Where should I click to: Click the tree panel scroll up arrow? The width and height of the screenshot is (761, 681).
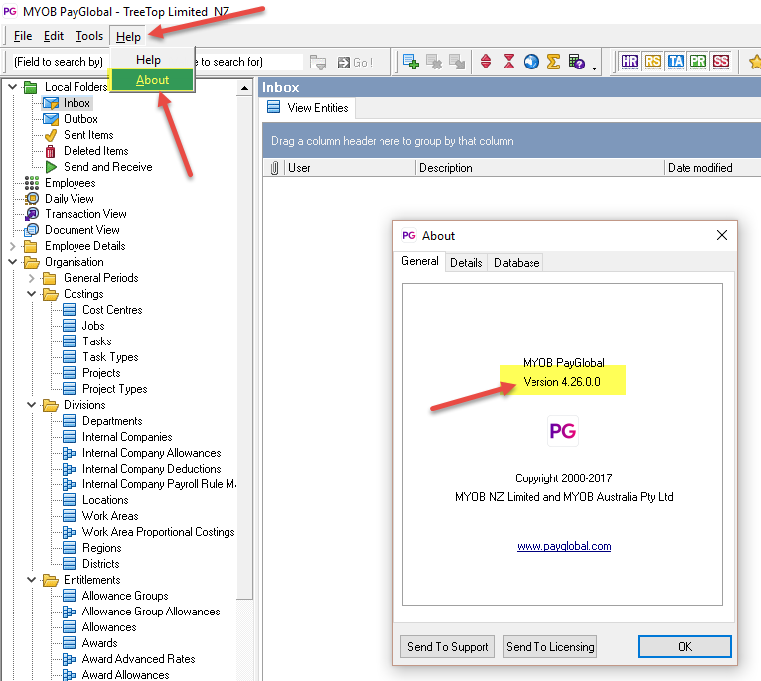pyautogui.click(x=245, y=88)
